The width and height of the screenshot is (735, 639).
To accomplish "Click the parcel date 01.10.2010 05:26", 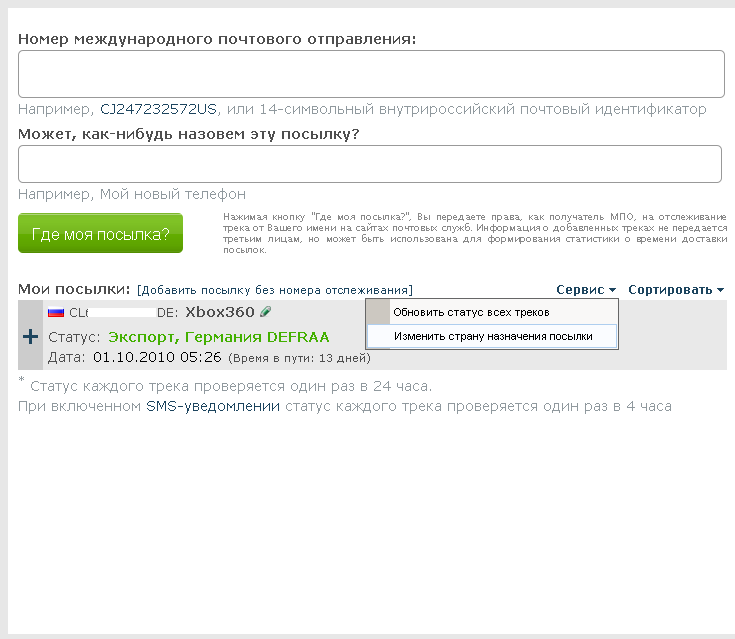I will pyautogui.click(x=157, y=357).
